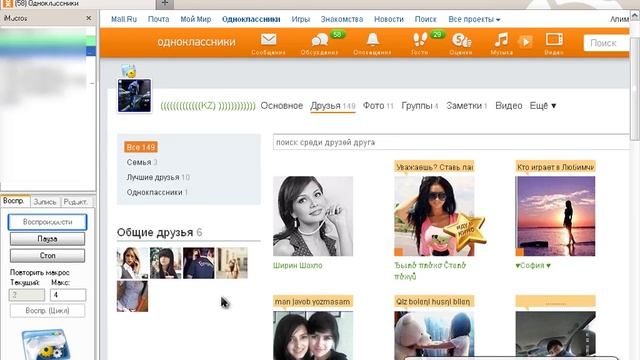Open first common friend thumbnail
Viewport: 640px width, 360px height.
pyautogui.click(x=133, y=263)
